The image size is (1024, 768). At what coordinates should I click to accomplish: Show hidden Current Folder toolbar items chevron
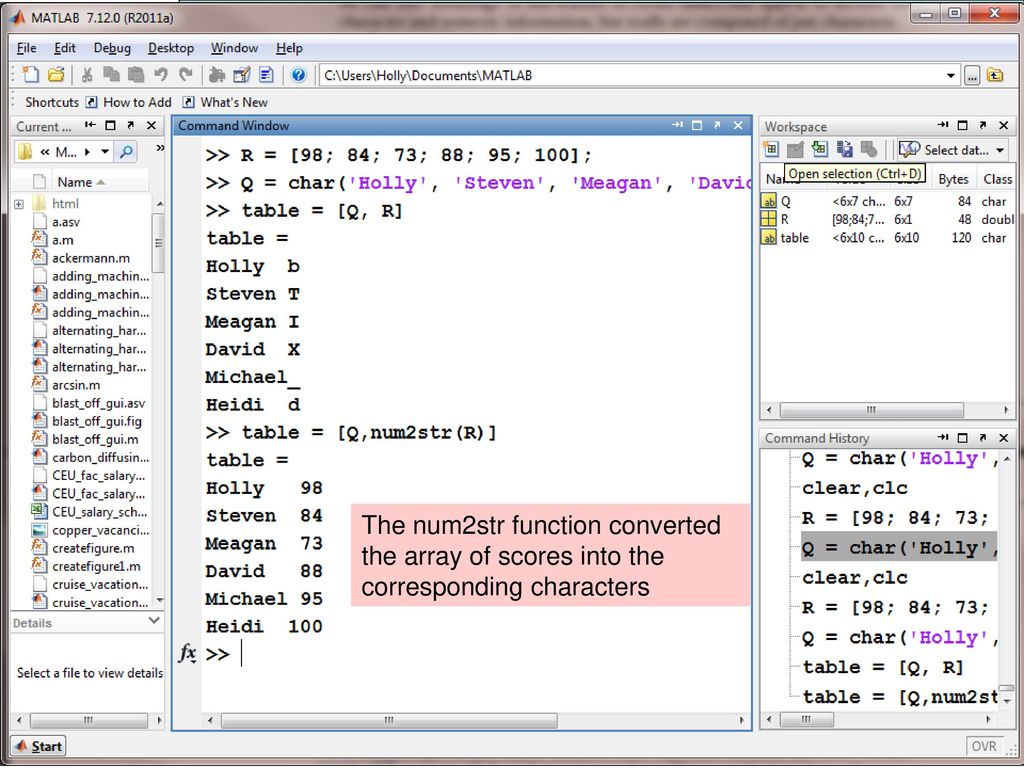click(160, 148)
